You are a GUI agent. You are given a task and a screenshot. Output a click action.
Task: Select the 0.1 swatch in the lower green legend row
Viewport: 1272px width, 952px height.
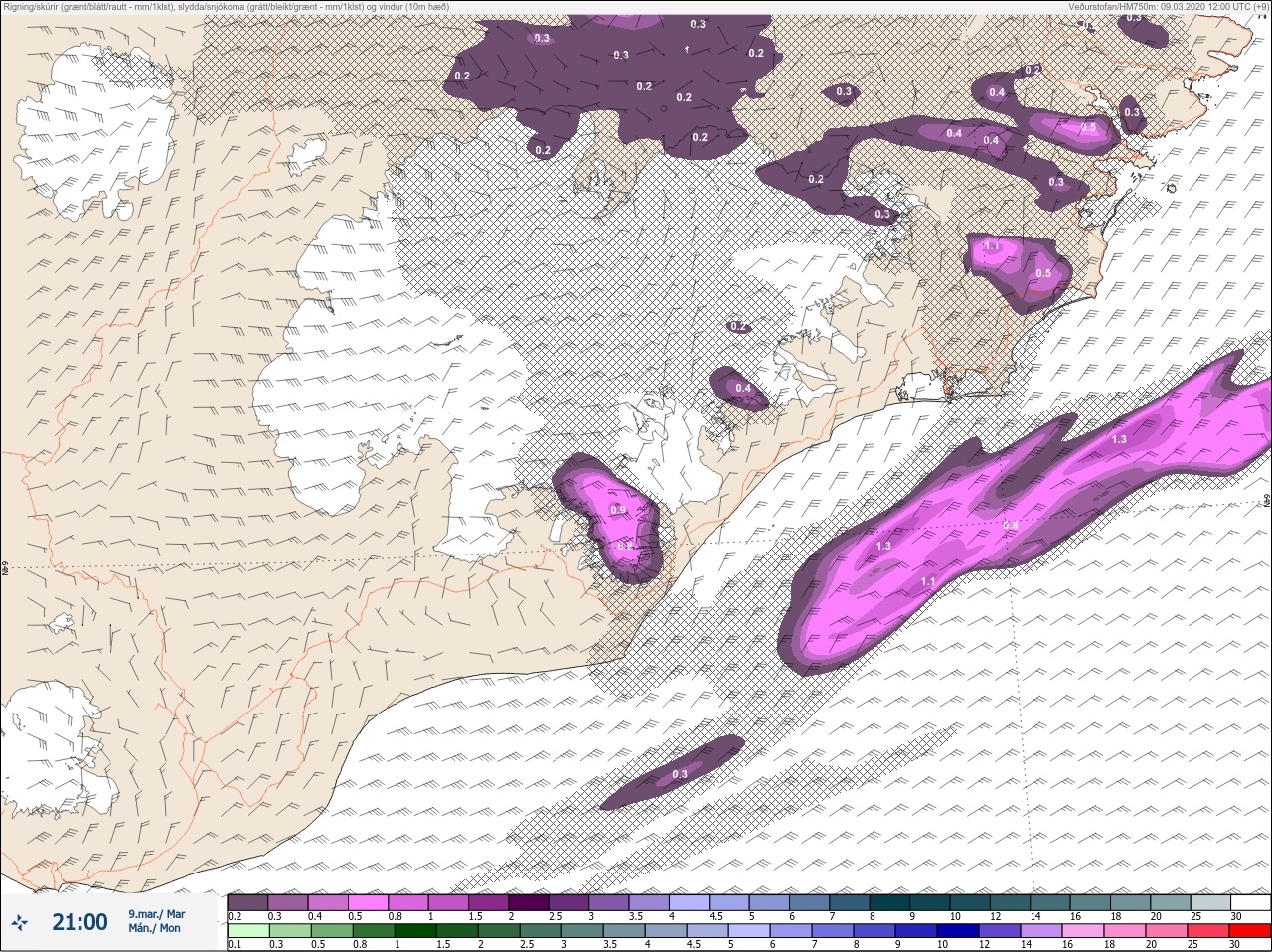coord(247,931)
